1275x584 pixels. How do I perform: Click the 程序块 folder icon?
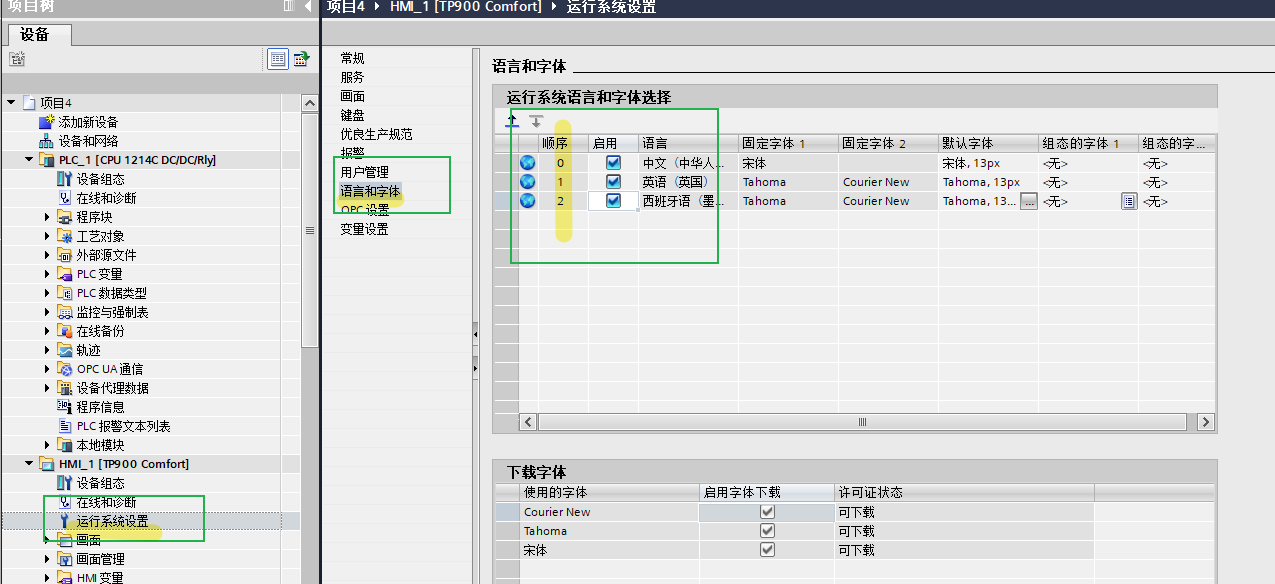pyautogui.click(x=65, y=217)
